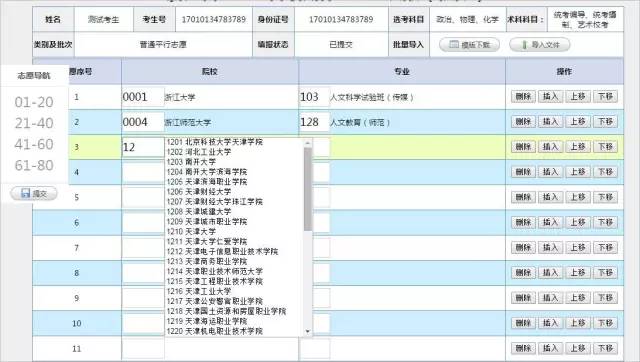Move row 3 down with 下移

point(605,147)
